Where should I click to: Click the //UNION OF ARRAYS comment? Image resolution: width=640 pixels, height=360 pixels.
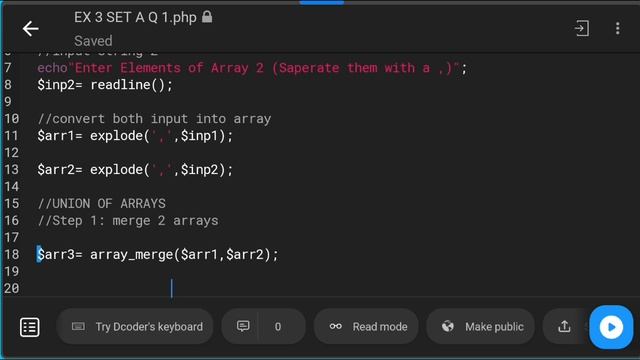101,203
